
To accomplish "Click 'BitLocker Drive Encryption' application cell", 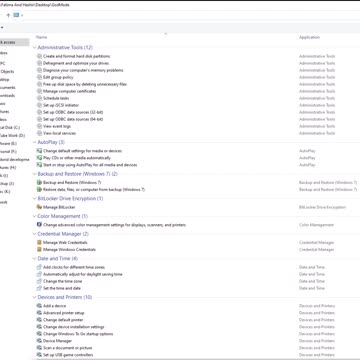I will pos(322,207).
